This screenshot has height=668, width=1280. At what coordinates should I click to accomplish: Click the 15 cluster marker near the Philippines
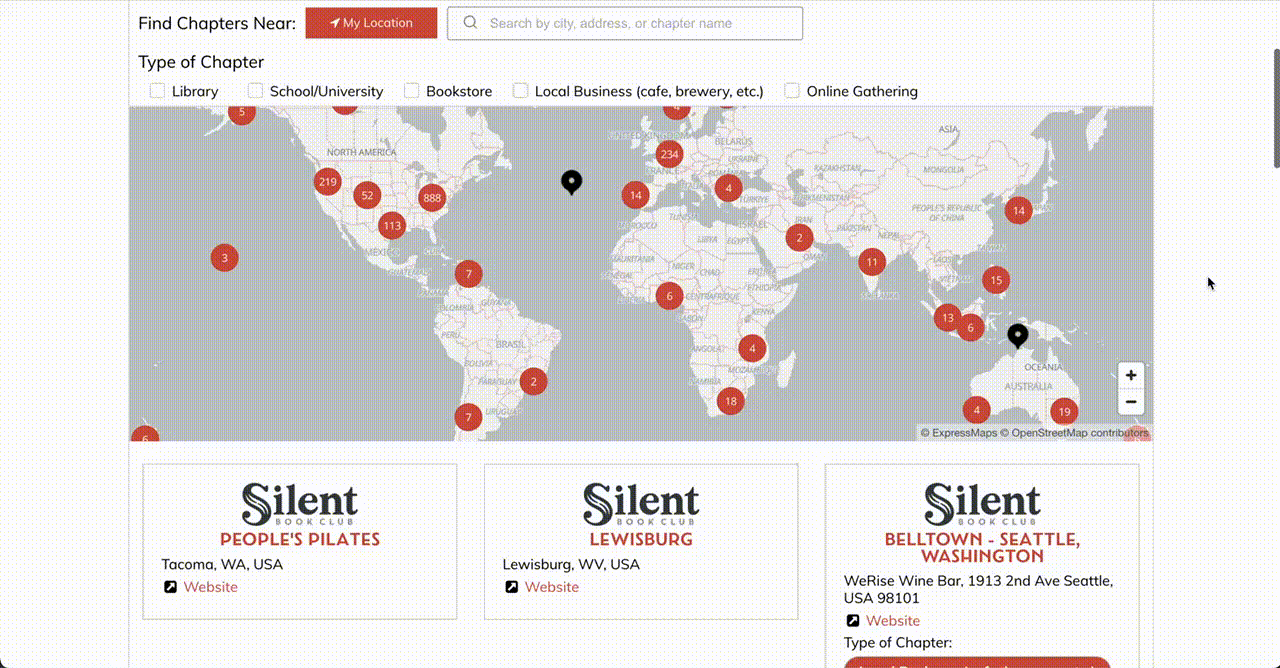tap(996, 281)
